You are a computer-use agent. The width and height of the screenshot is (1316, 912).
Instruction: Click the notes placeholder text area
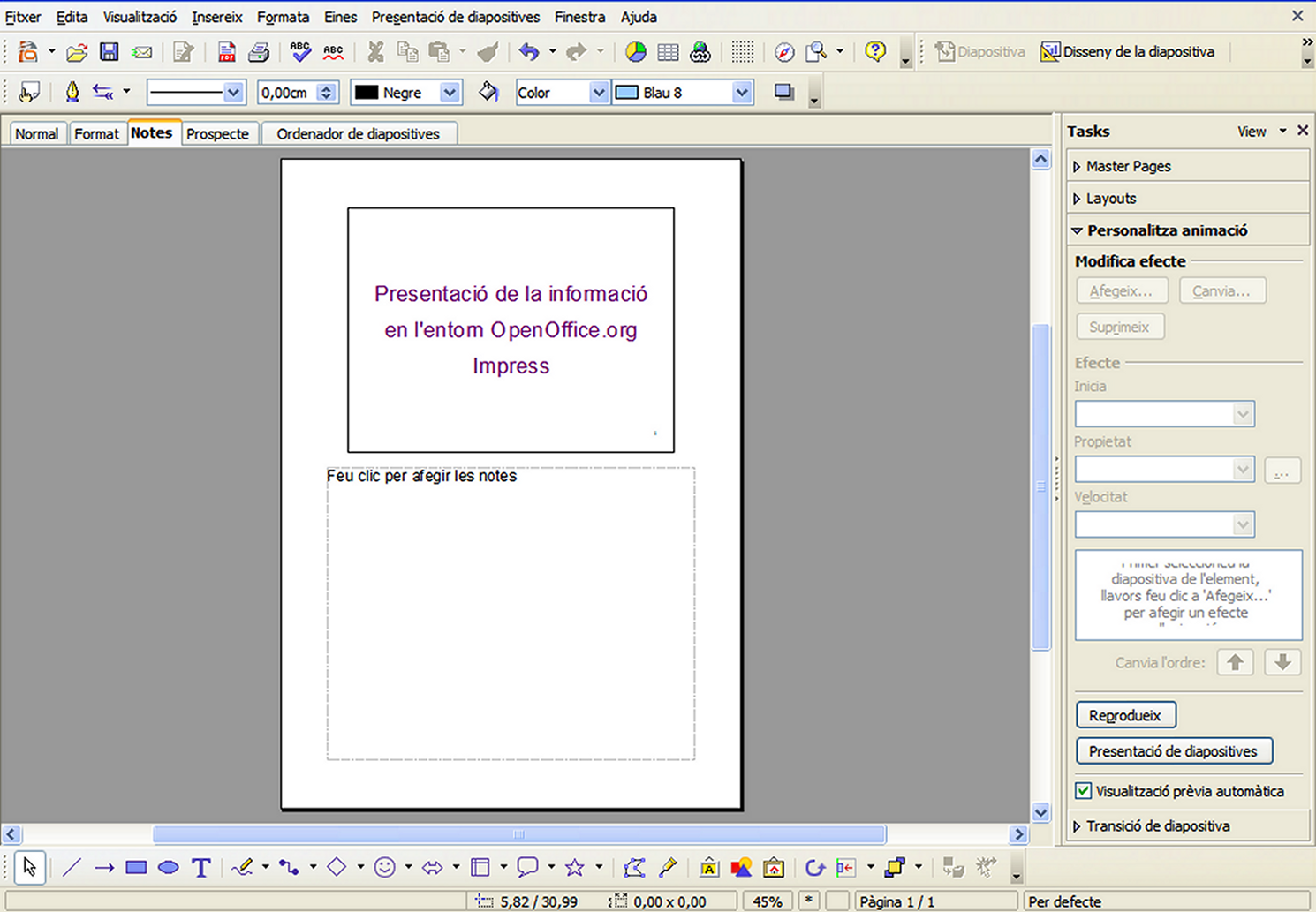pyautogui.click(x=511, y=614)
